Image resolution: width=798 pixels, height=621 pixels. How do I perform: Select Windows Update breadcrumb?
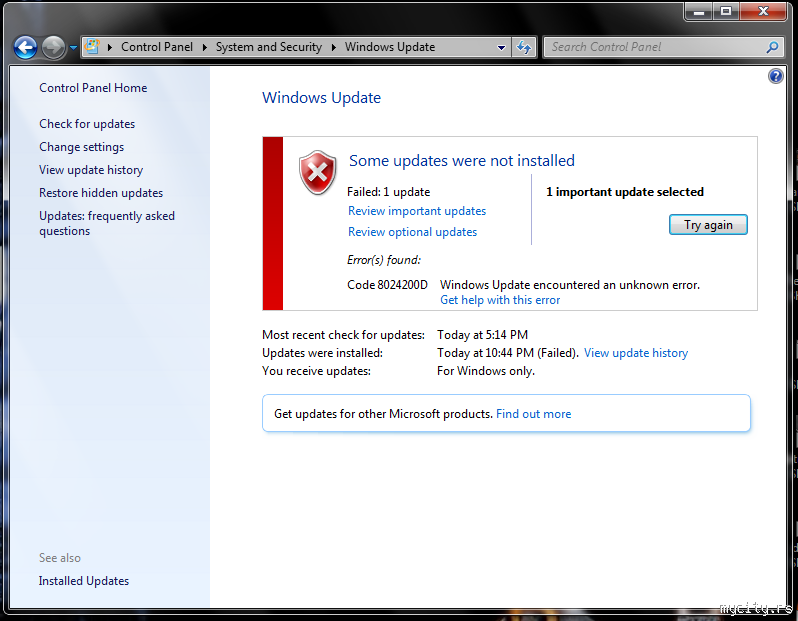(390, 47)
